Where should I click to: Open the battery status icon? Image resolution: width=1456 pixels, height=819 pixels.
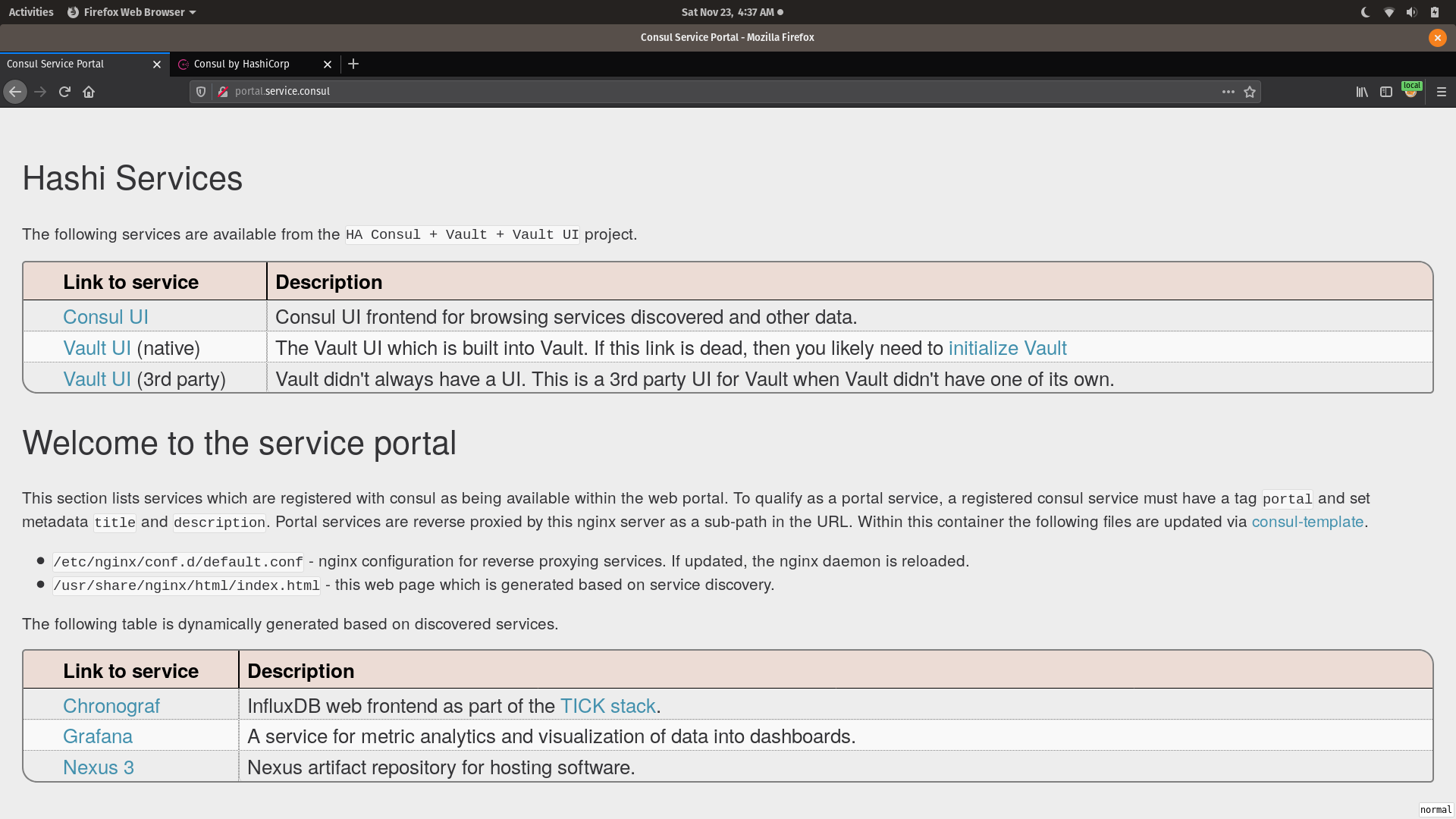pyautogui.click(x=1435, y=12)
